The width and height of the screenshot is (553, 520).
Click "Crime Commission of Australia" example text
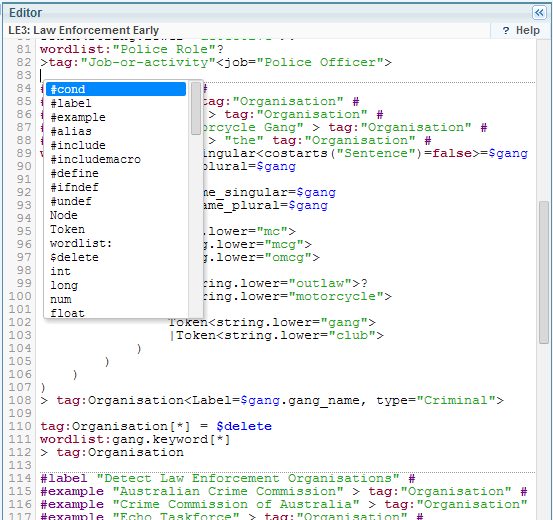(x=236, y=504)
